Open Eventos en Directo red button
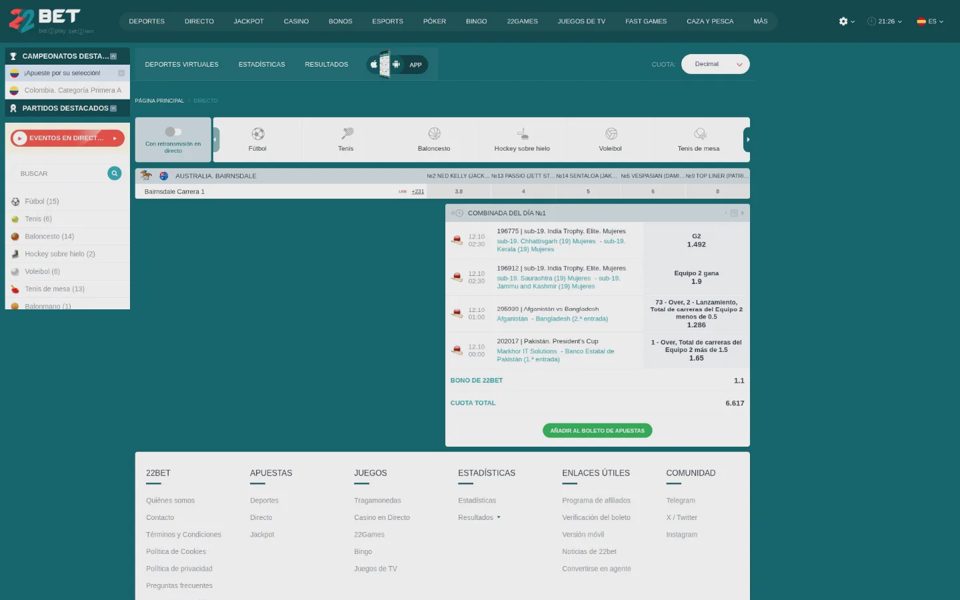Image resolution: width=960 pixels, height=600 pixels. coord(67,138)
